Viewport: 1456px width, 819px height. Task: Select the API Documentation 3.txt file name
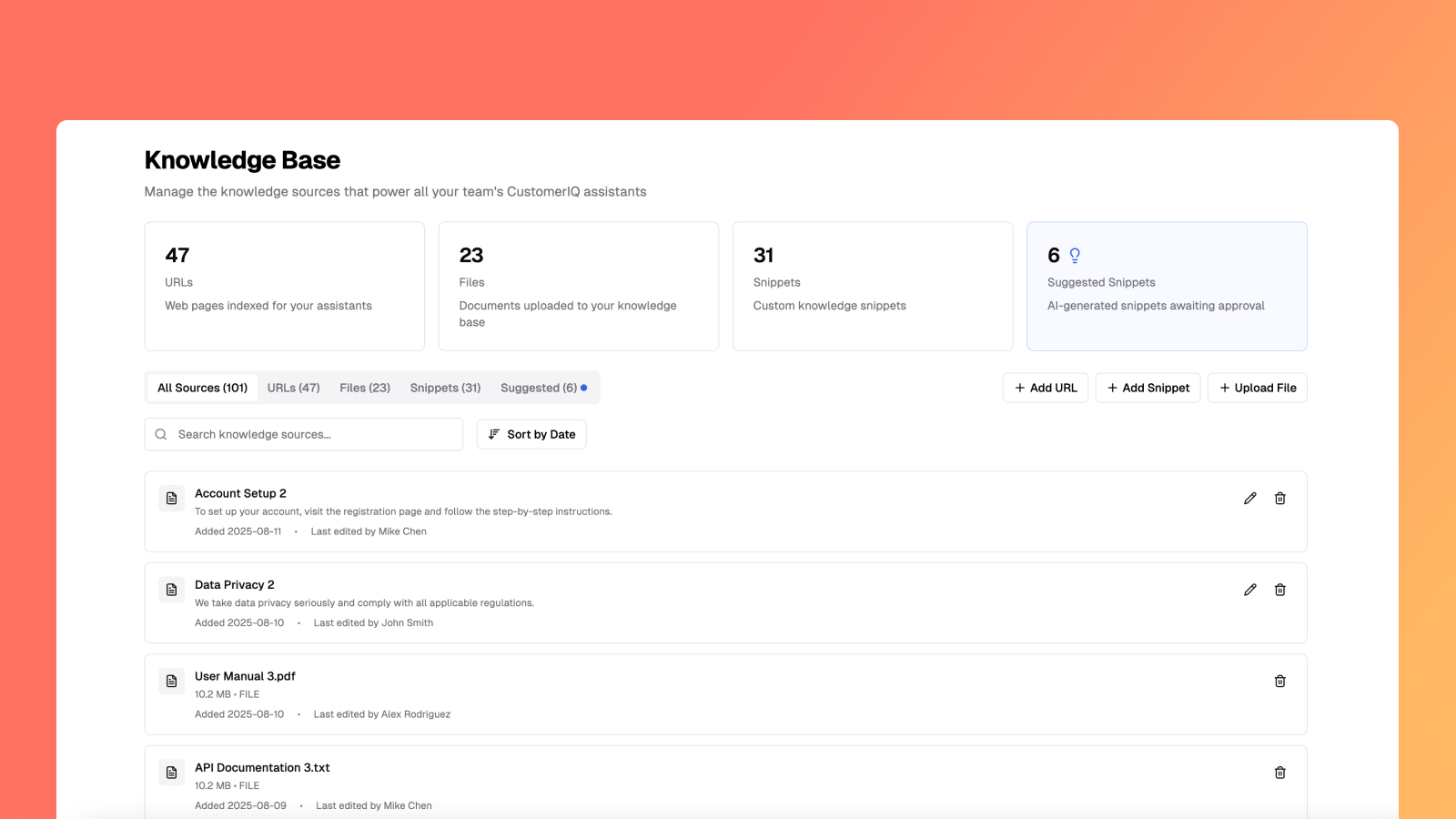pyautogui.click(x=262, y=768)
